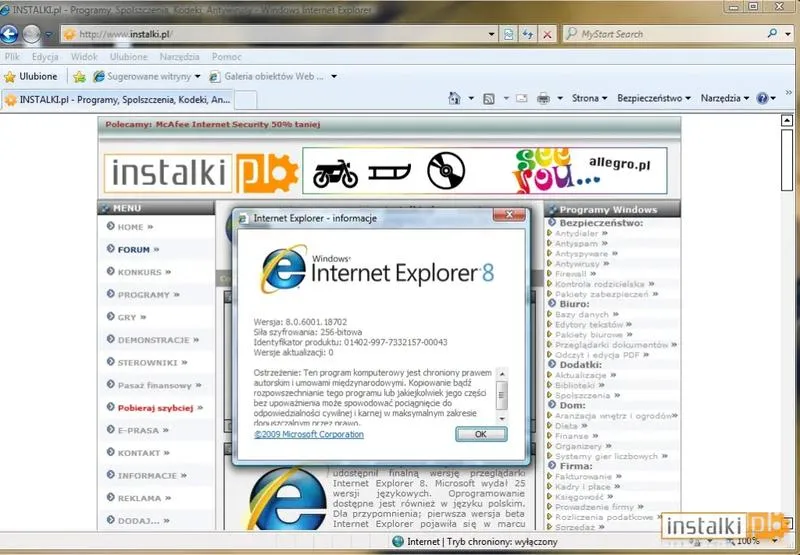
Task: Open Sugerowane witryny dropdown
Action: pyautogui.click(x=147, y=77)
